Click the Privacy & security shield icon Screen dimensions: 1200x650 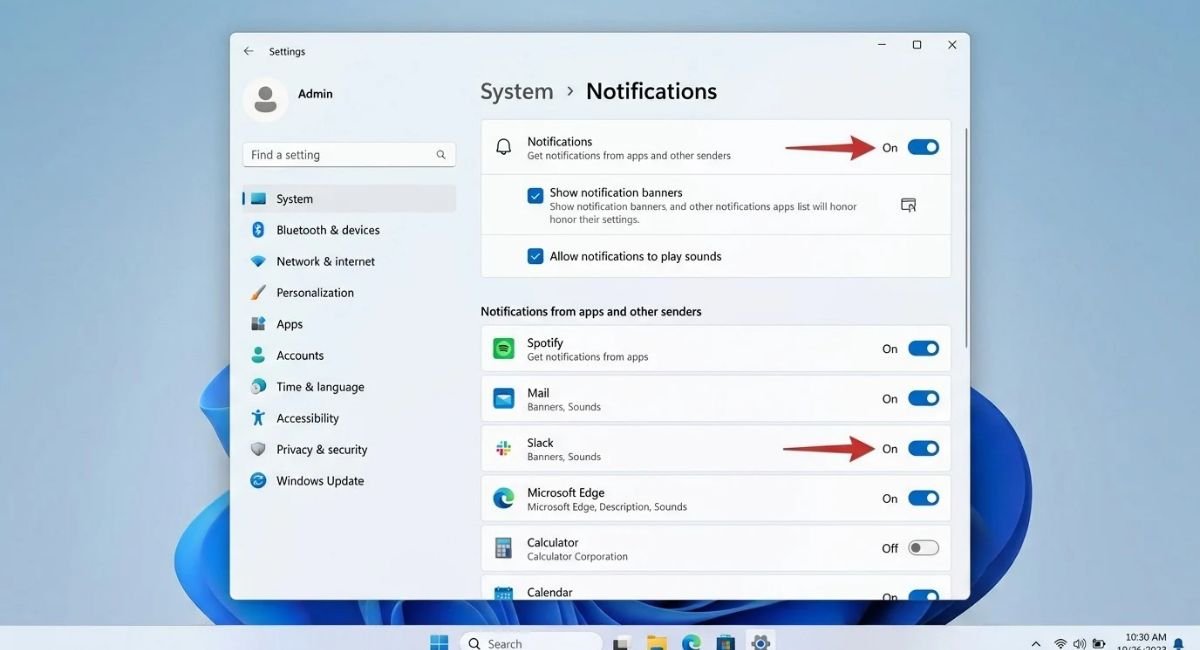coord(258,450)
